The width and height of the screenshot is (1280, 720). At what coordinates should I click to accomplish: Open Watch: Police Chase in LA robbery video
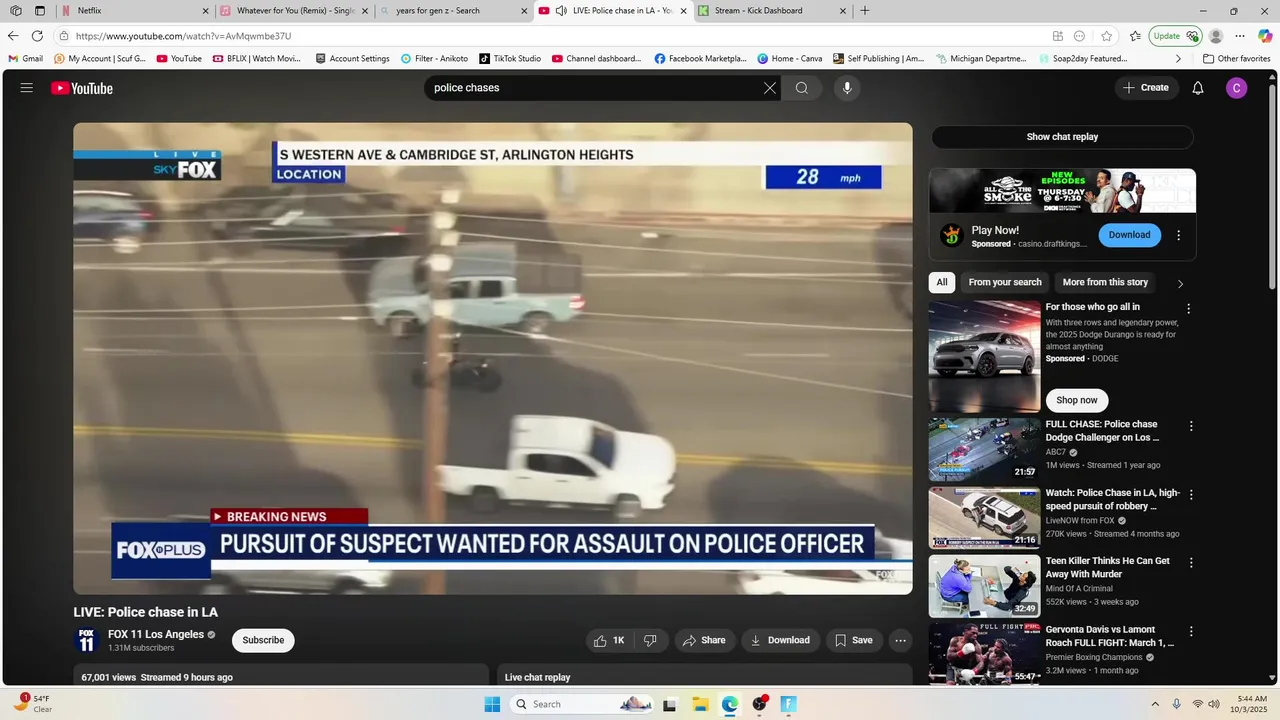pos(1113,500)
